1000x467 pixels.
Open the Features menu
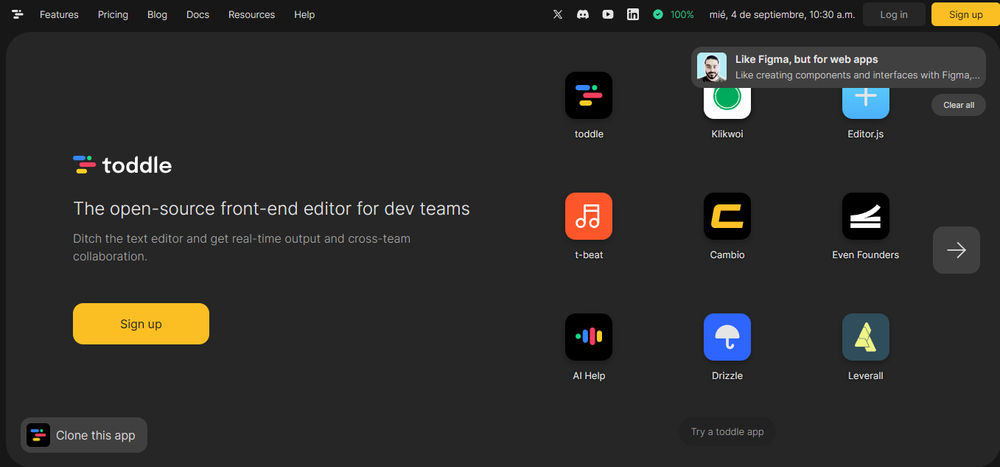click(x=59, y=14)
